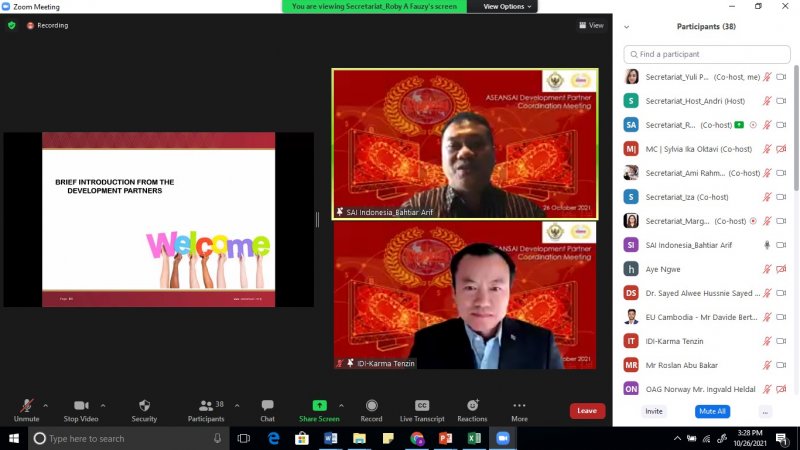This screenshot has width=800, height=450.
Task: Click the Find a participant search field
Action: 708,54
